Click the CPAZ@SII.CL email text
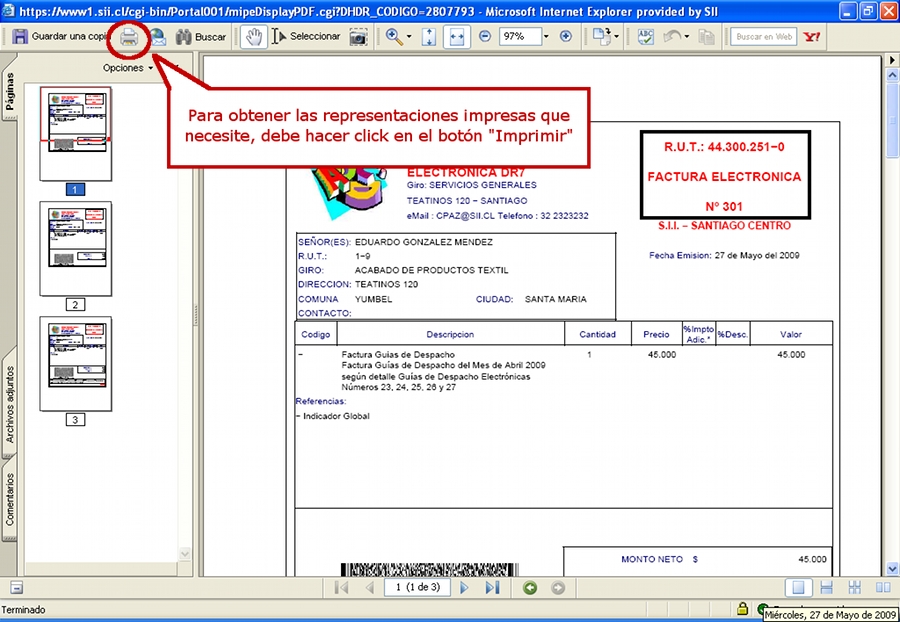 pos(465,216)
